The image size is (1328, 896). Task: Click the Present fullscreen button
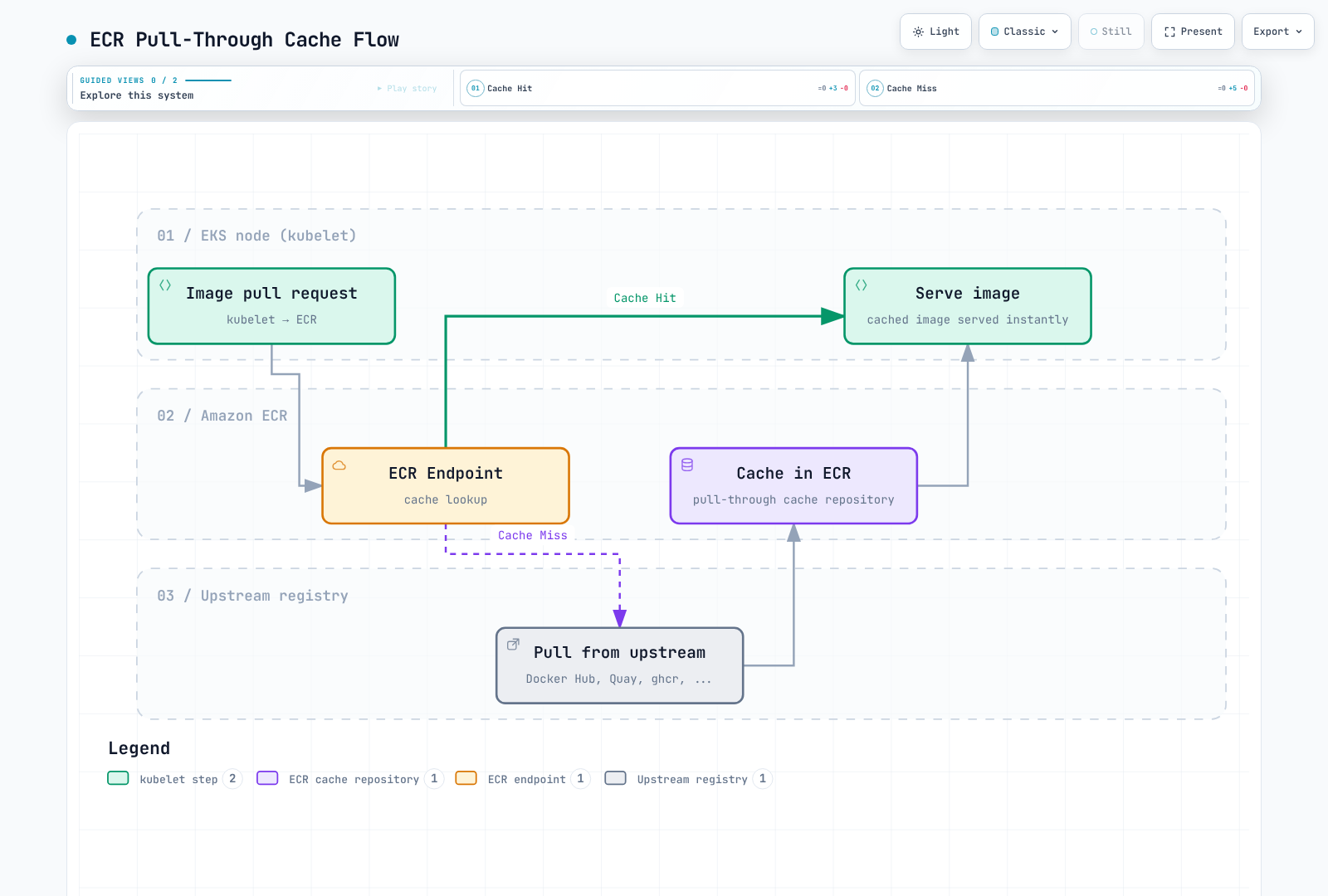click(1193, 32)
